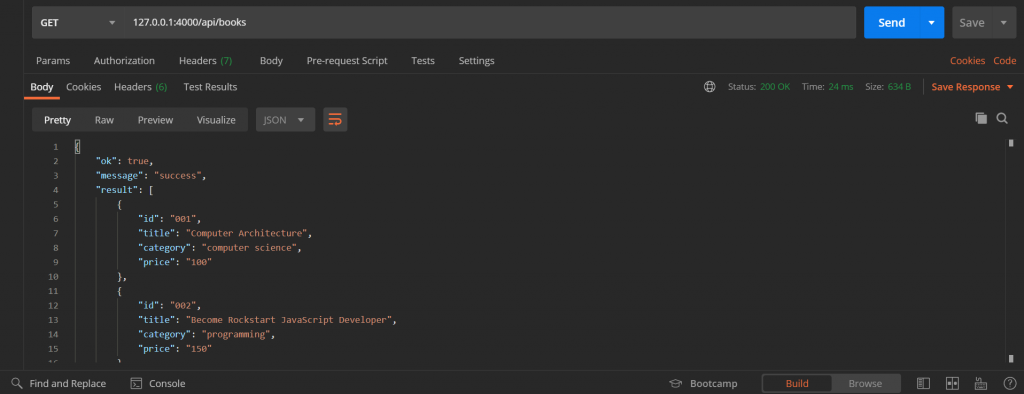Toggle word wrap icon in response toolbar
This screenshot has height=394, width=1024.
coord(335,120)
